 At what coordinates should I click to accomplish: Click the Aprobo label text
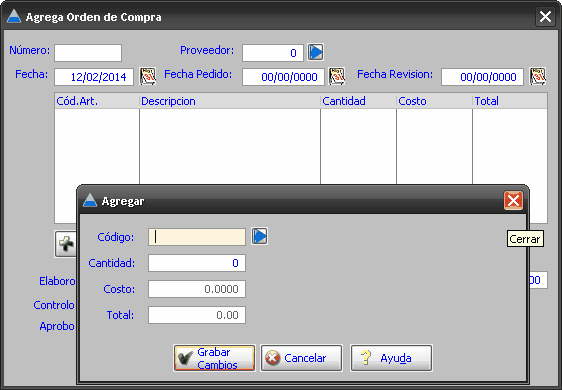[x=57, y=326]
